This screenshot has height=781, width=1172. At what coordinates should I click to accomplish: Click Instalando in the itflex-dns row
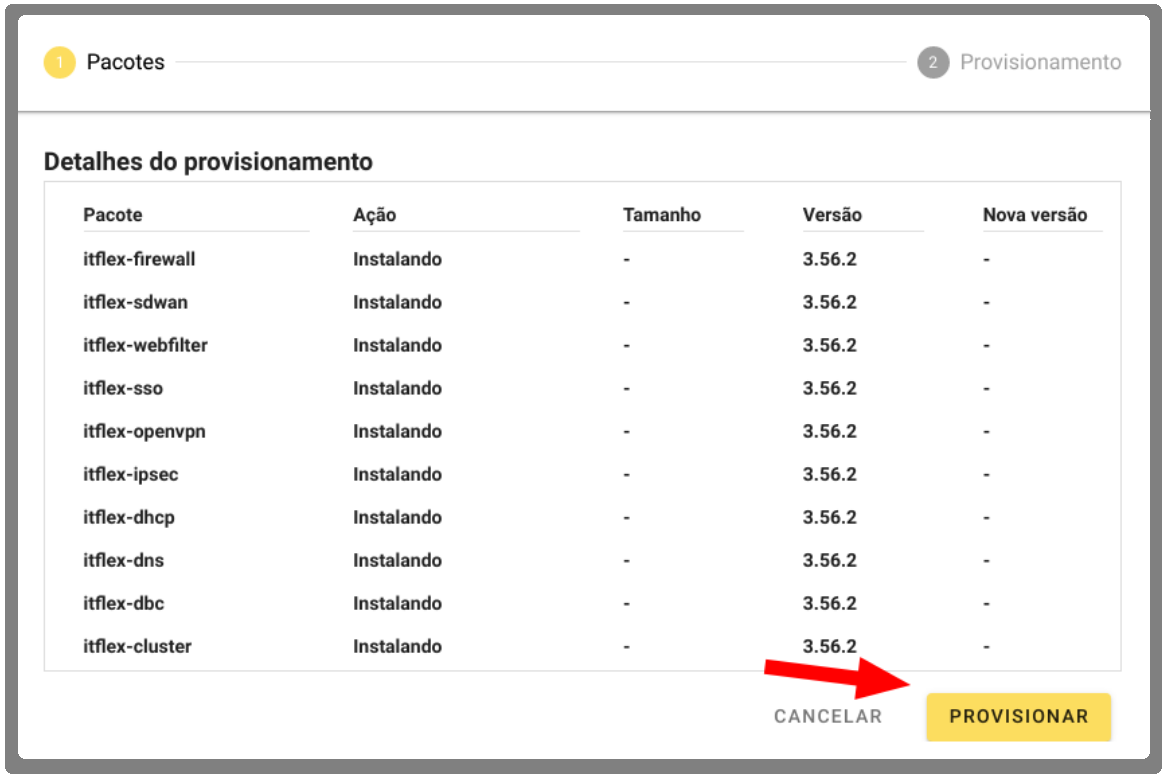tap(397, 561)
